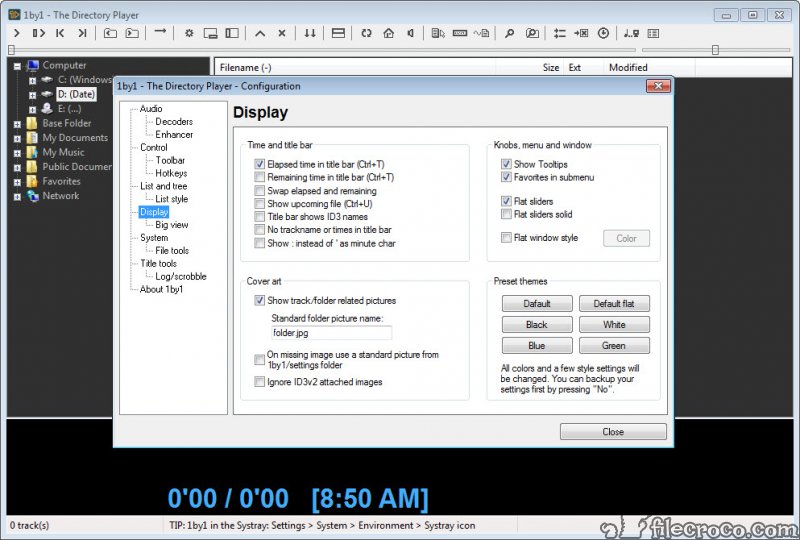Expand the My Documents node
Image resolution: width=800 pixels, height=540 pixels.
tap(17, 138)
